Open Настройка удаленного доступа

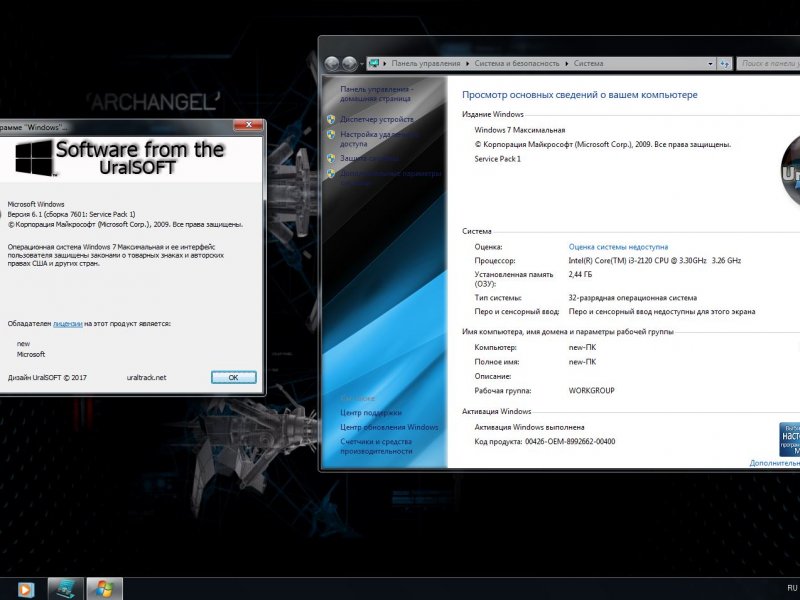point(379,139)
